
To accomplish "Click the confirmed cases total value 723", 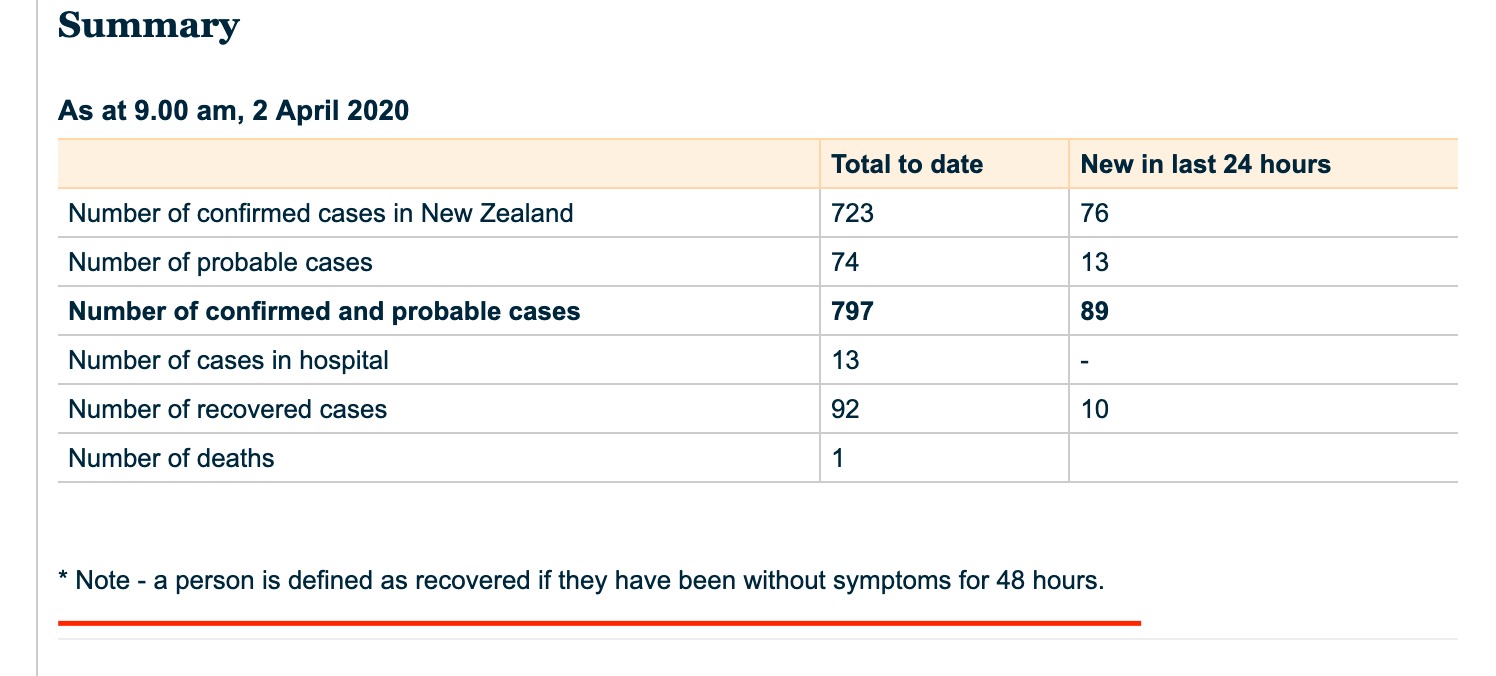I will (852, 213).
